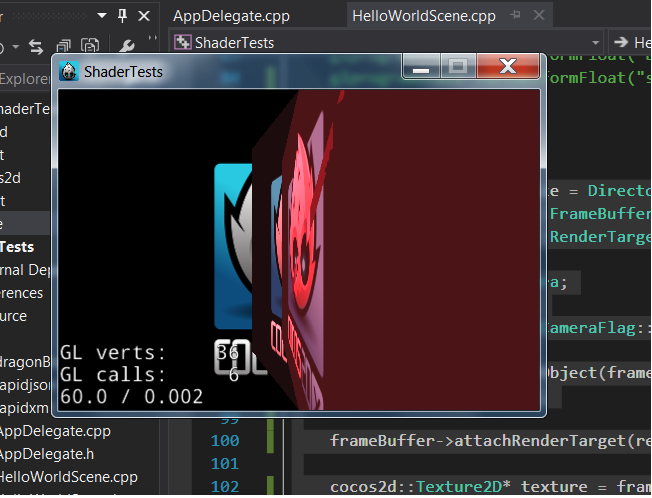Select the External Dependencies node
Viewport: 652px width, 498px height.
click(x=25, y=270)
